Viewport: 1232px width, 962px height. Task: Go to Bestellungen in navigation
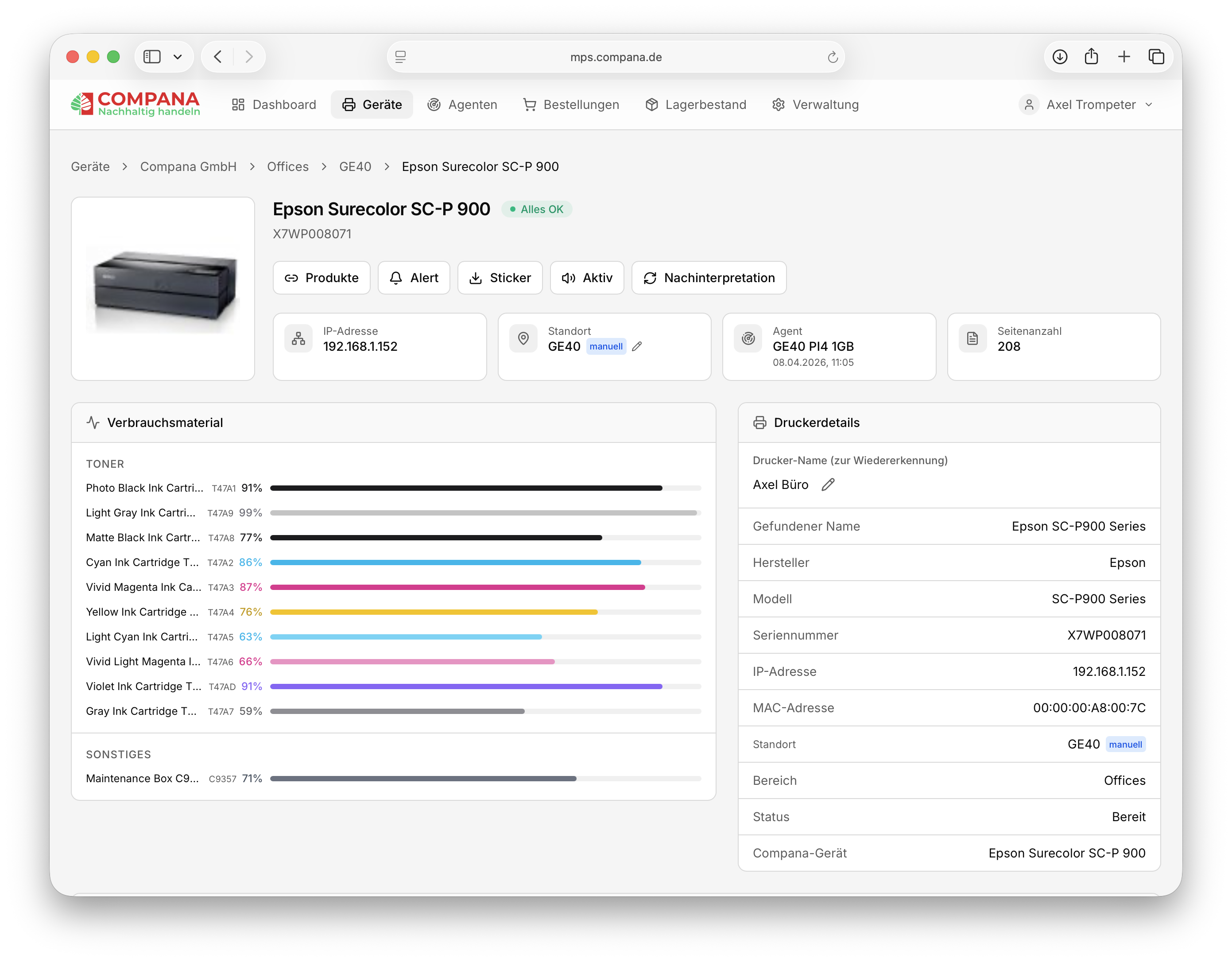(x=571, y=105)
